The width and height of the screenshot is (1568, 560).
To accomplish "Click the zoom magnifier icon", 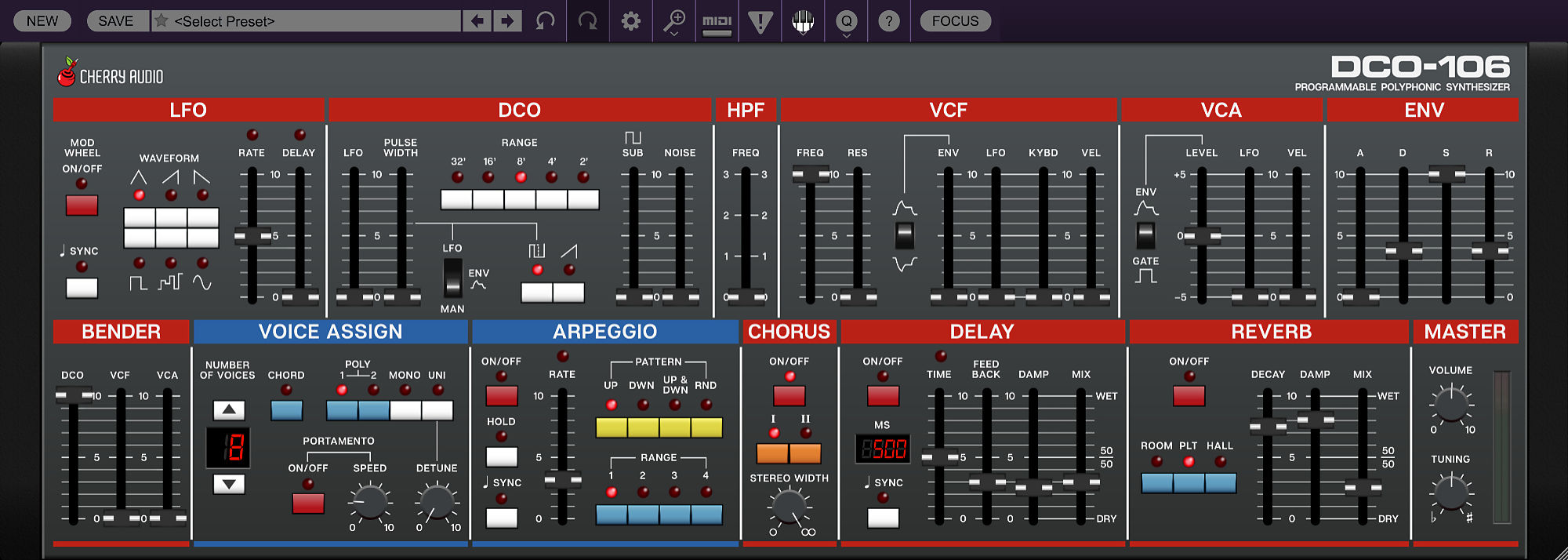I will tap(673, 21).
